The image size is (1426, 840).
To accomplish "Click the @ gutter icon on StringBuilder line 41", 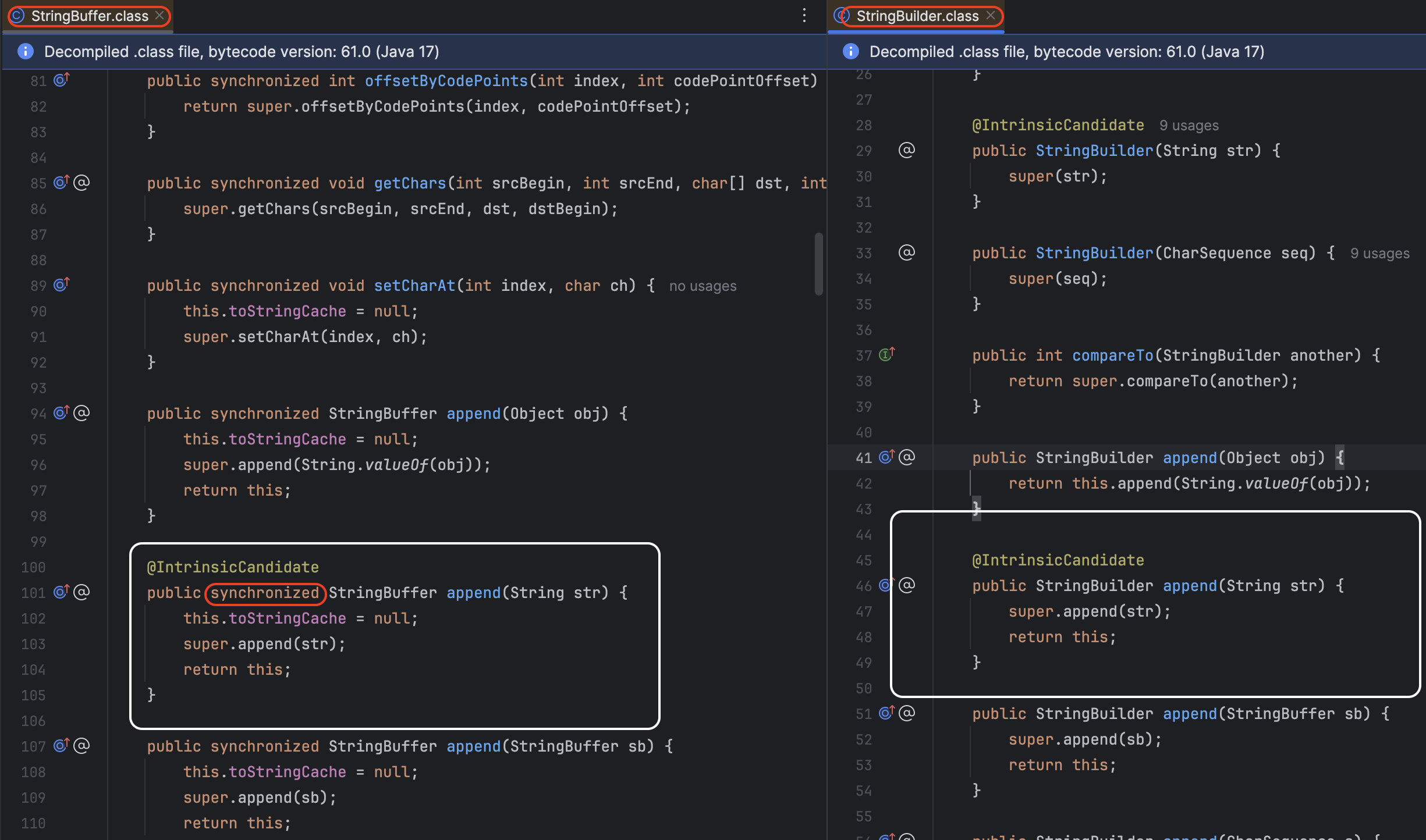I will (x=907, y=457).
